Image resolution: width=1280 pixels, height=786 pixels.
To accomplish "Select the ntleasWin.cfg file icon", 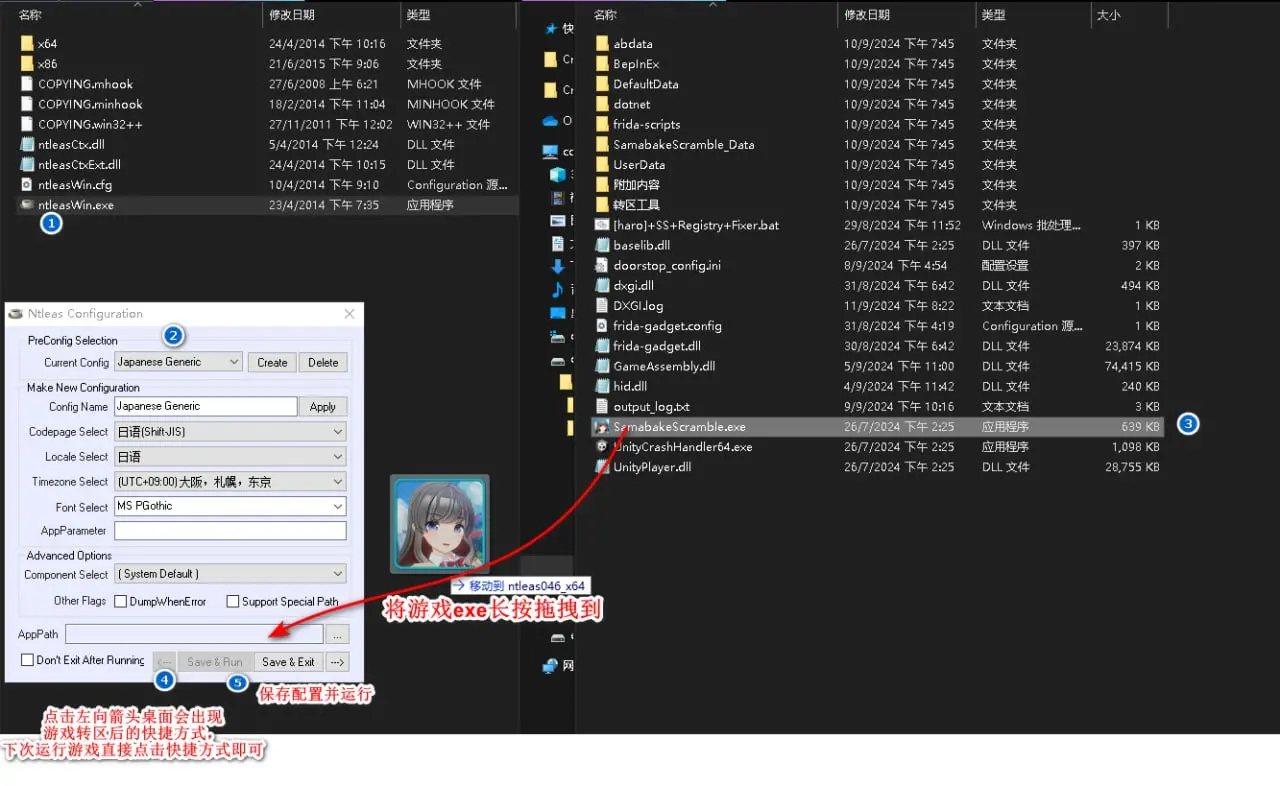I will click(27, 185).
